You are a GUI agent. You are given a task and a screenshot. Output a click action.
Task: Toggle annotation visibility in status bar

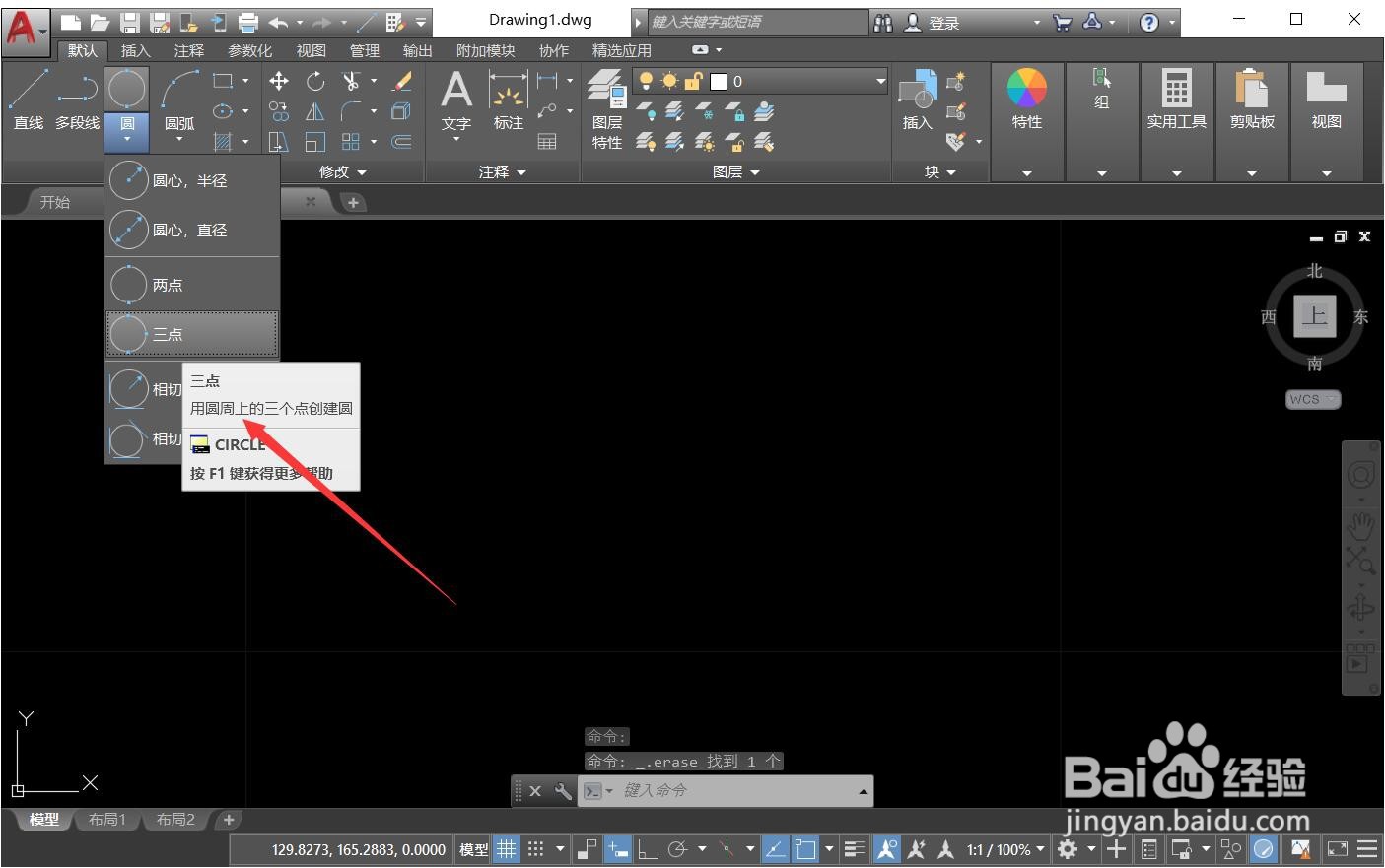[886, 848]
